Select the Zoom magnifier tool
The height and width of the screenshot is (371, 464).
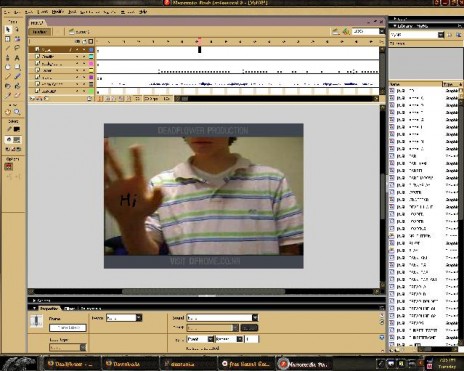coord(17,112)
